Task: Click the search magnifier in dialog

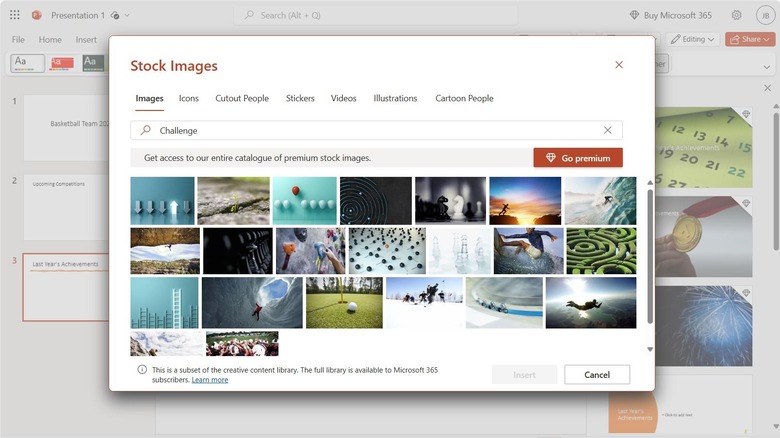Action: click(x=145, y=130)
